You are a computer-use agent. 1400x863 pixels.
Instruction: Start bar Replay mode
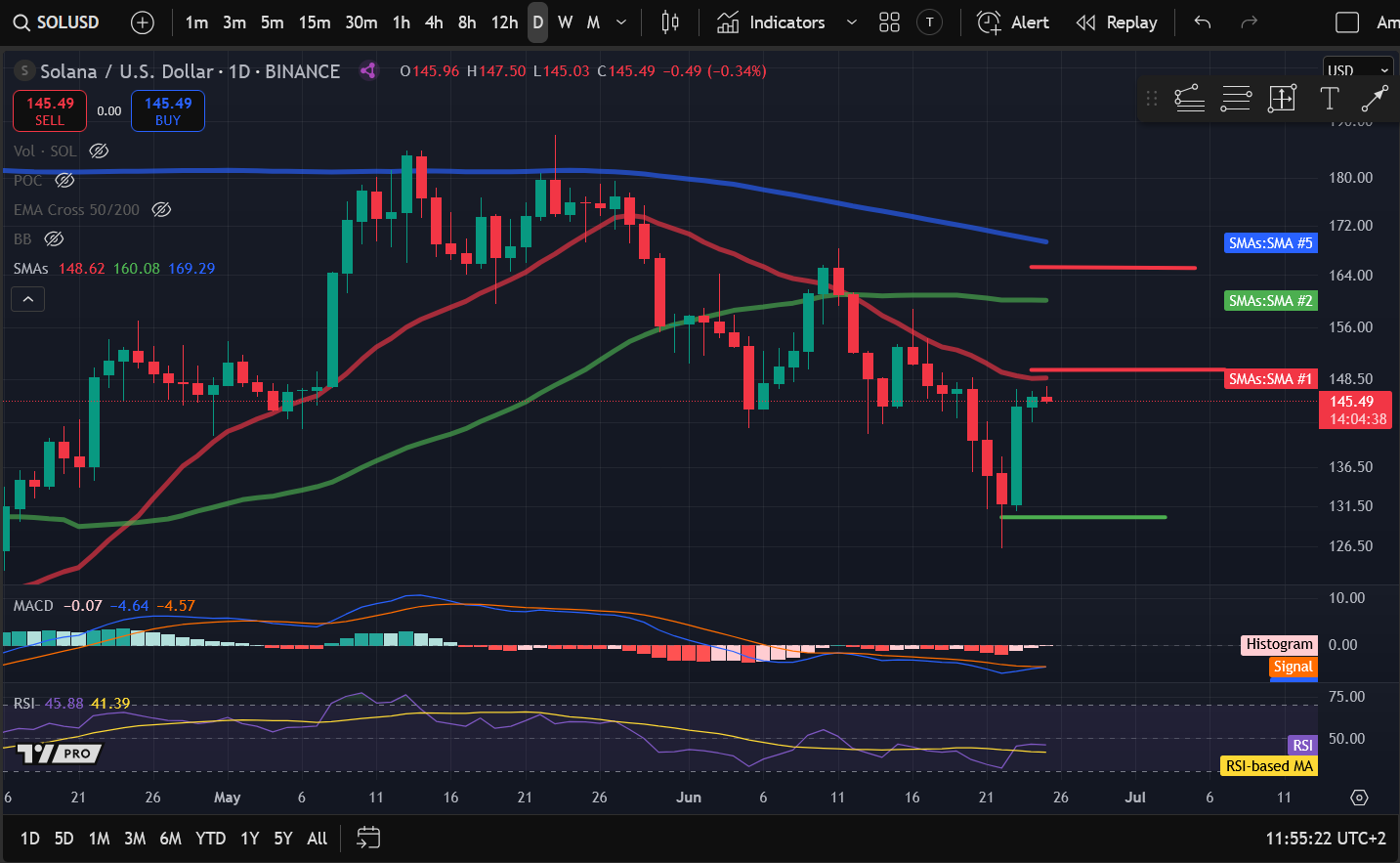point(1117,22)
